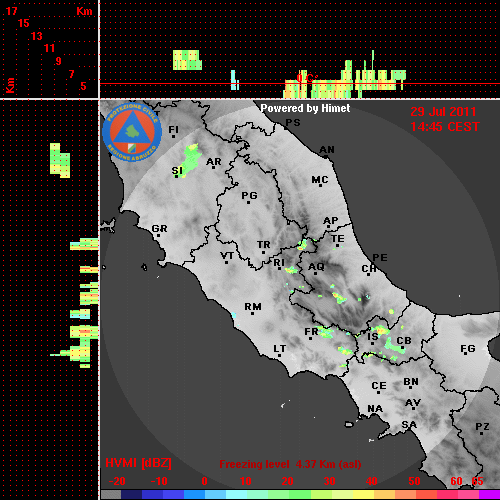Image resolution: width=500 pixels, height=500 pixels.
Task: Click the 'Powered by Himet' text
Action: (305, 108)
